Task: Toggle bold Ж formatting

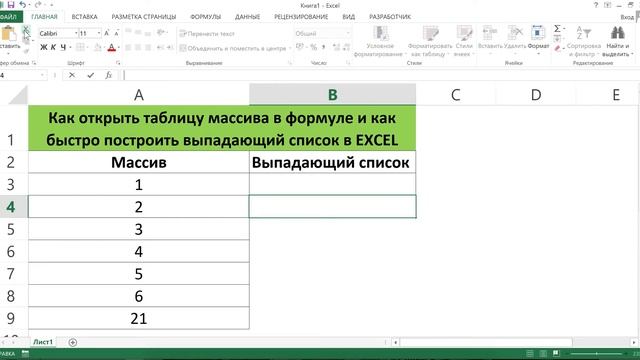Action: click(x=44, y=47)
